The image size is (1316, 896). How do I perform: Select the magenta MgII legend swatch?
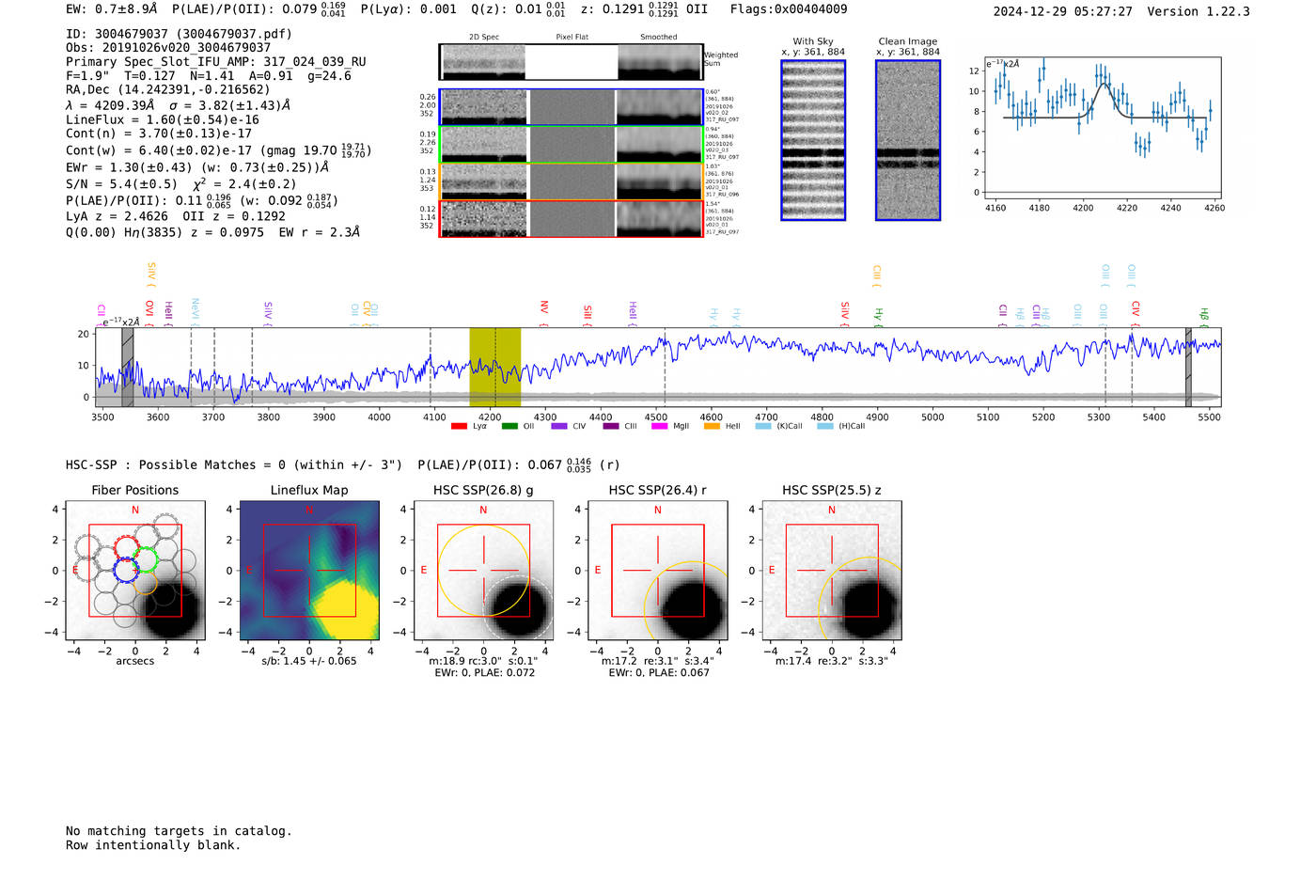click(x=659, y=426)
